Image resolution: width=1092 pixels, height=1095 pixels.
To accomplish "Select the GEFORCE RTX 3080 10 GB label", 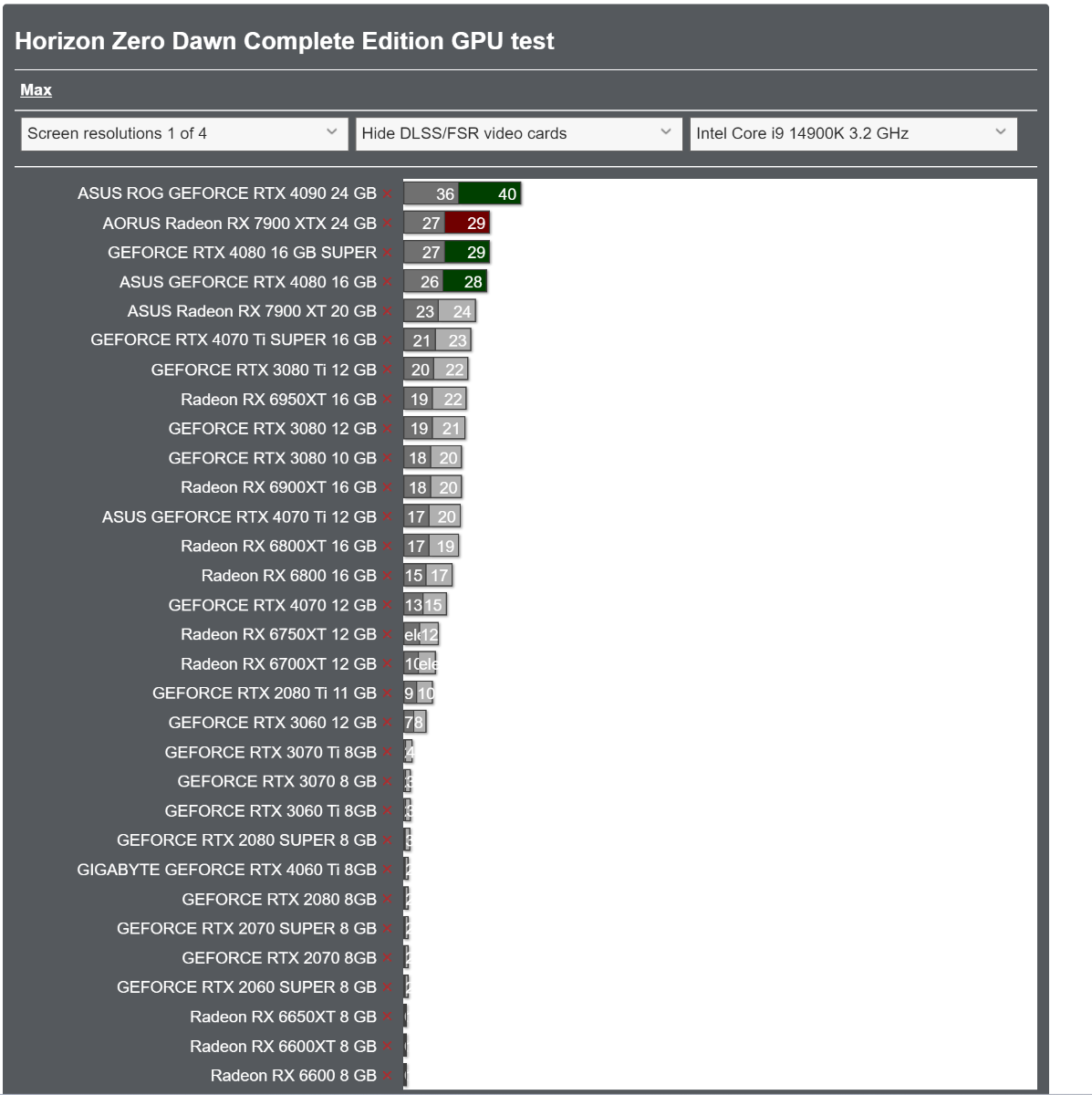I will pyautogui.click(x=273, y=458).
